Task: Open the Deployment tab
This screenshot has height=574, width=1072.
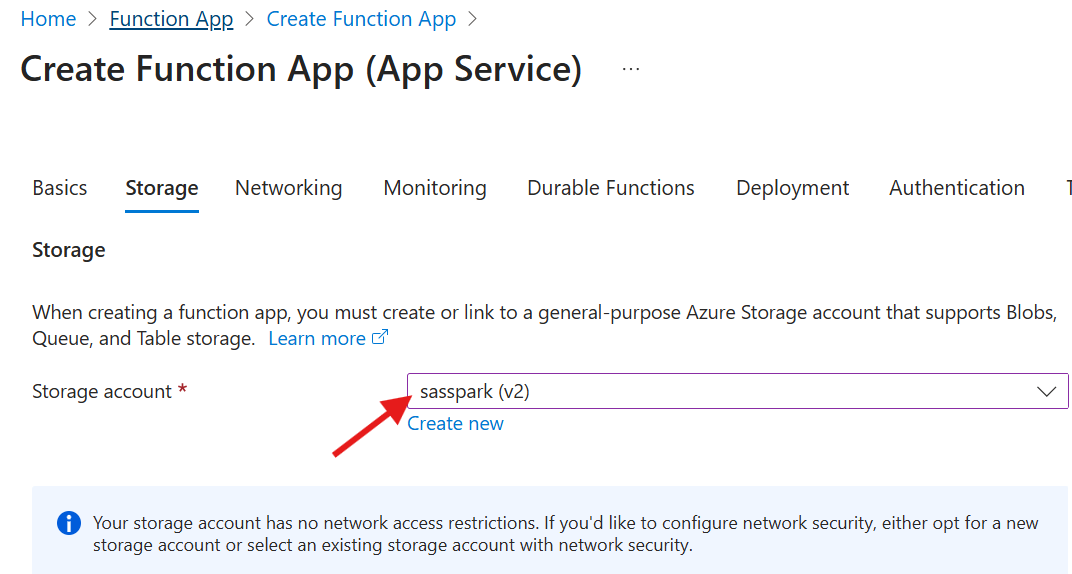Action: [792, 188]
